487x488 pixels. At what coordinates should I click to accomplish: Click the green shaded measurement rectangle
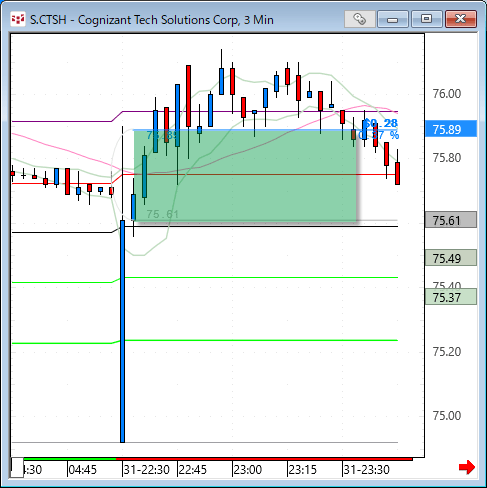coord(245,175)
